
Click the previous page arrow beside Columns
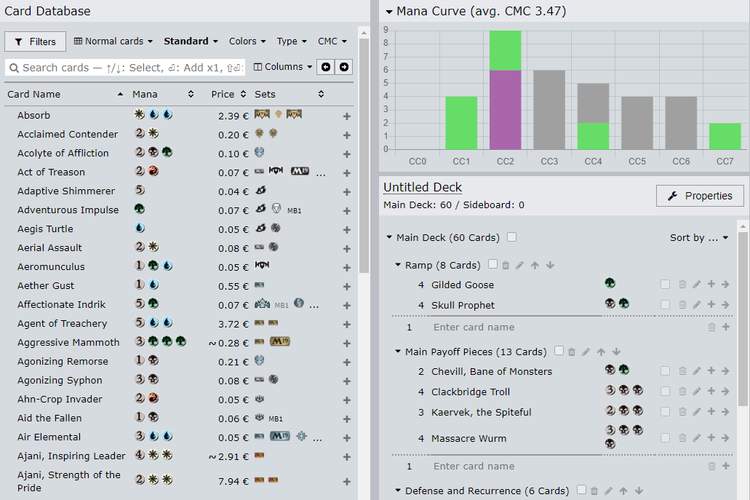(325, 67)
